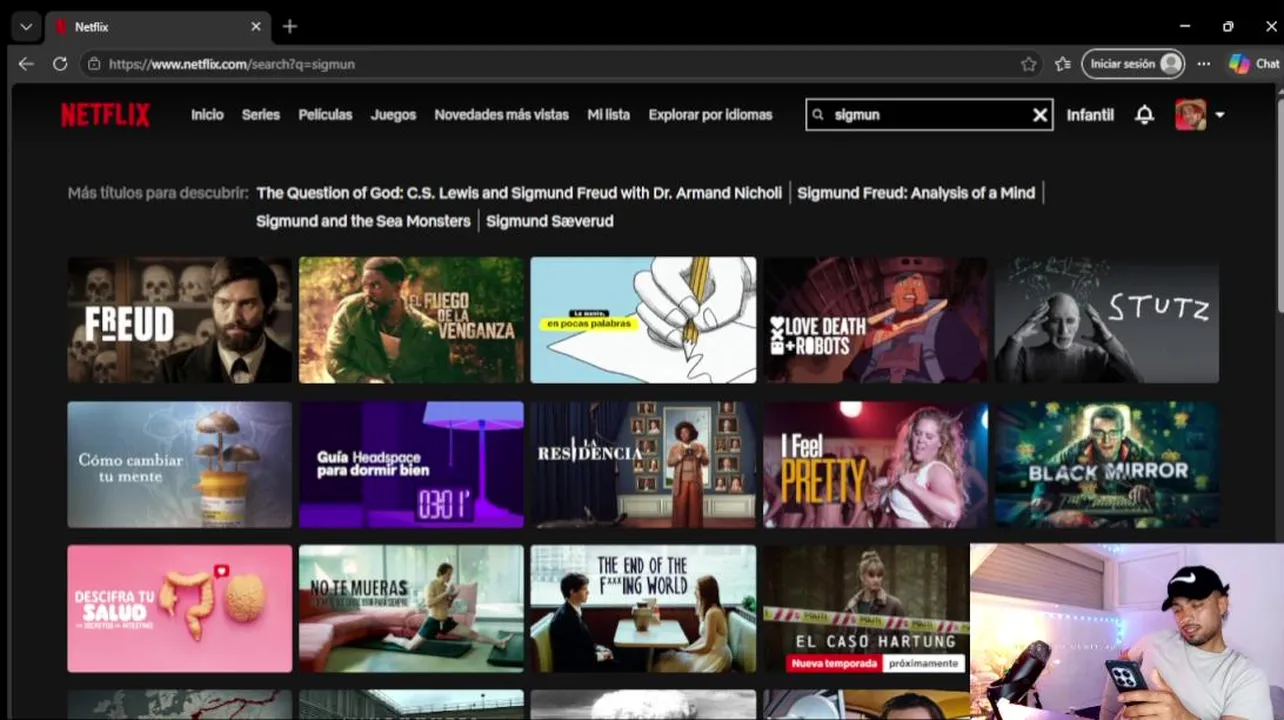The height and width of the screenshot is (720, 1284).
Task: Open Cómo cambiar tu mente thumbnail
Action: tap(180, 465)
